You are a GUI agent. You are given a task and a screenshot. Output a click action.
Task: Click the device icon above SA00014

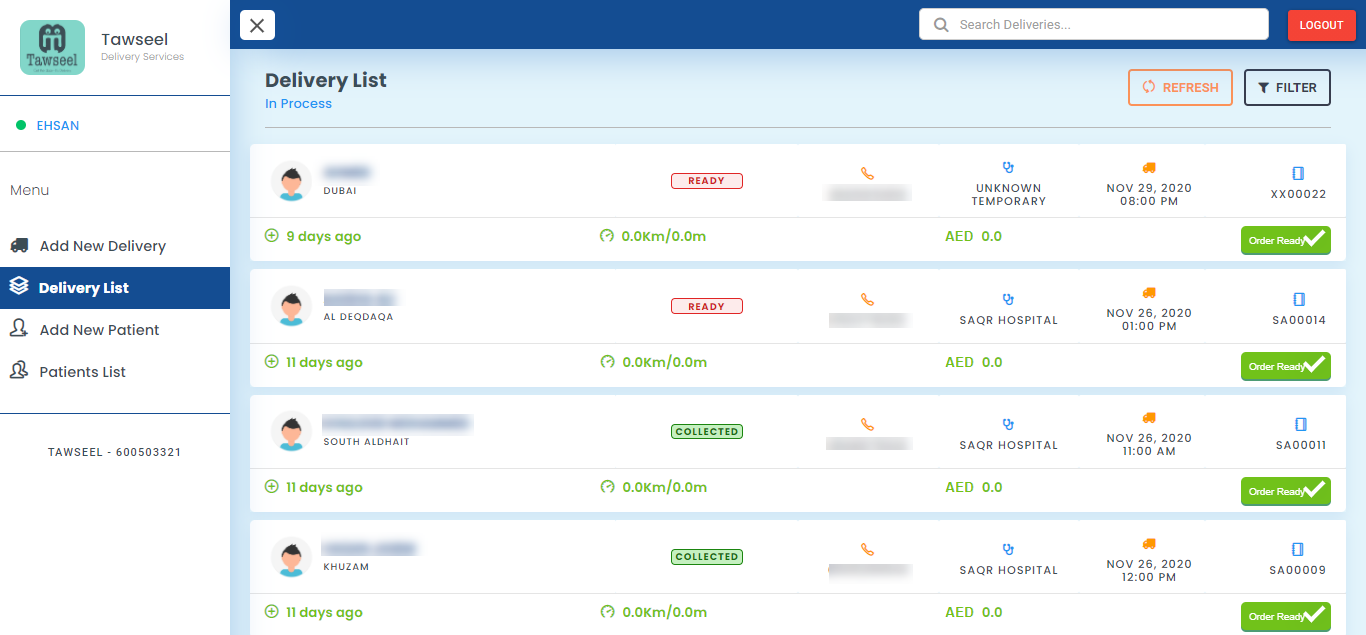tap(1299, 299)
